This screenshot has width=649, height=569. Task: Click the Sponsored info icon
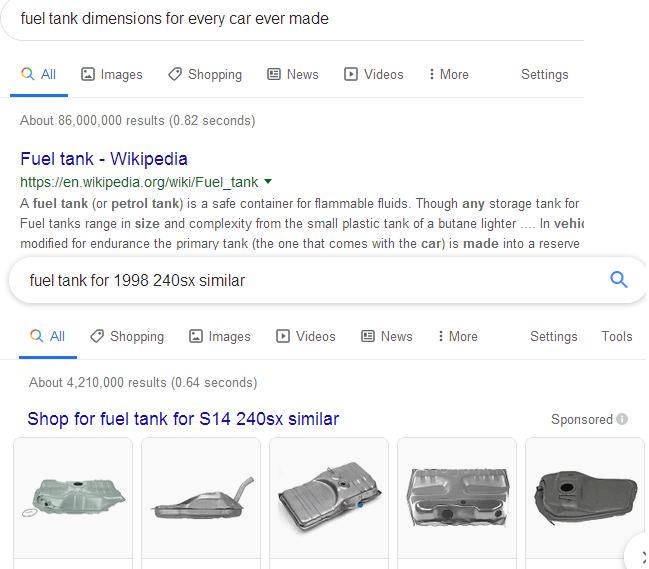(622, 419)
